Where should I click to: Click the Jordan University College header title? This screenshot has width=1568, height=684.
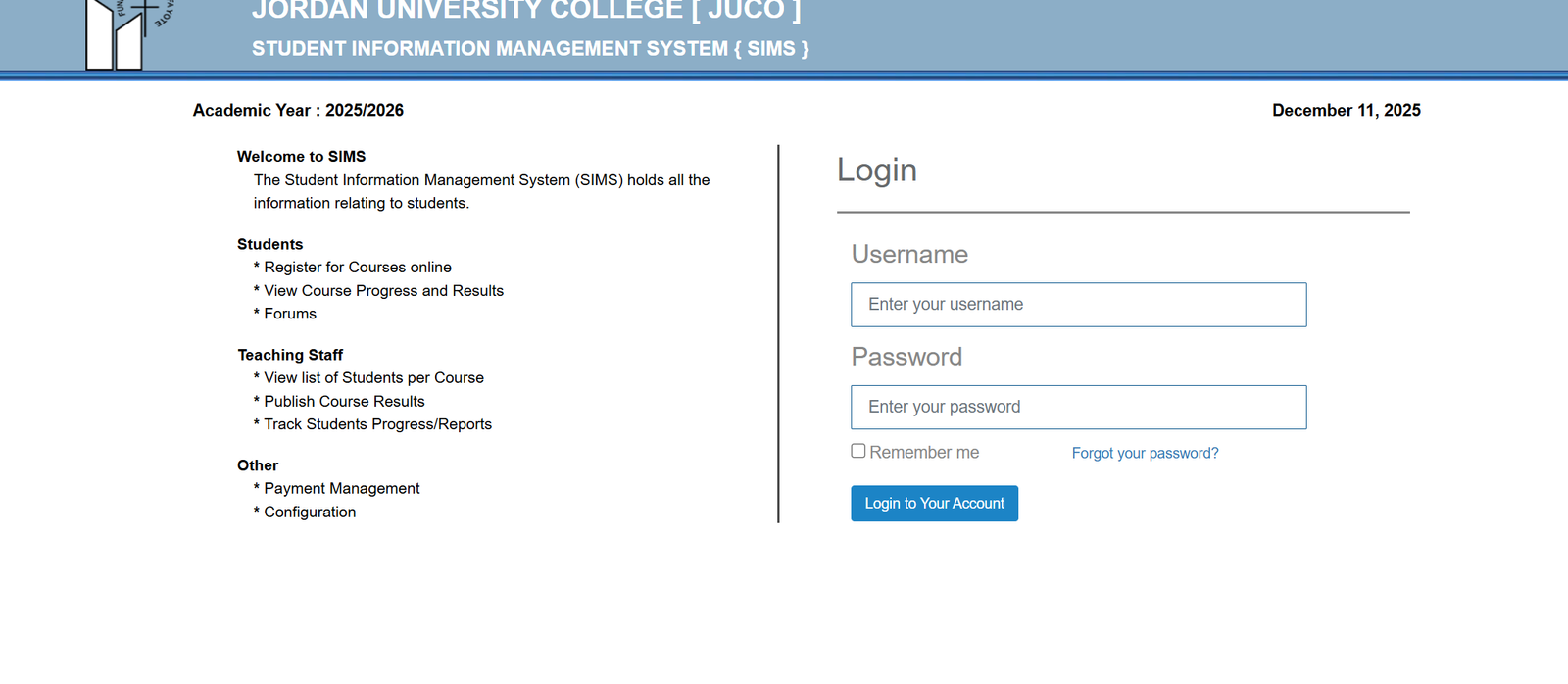pos(526,11)
